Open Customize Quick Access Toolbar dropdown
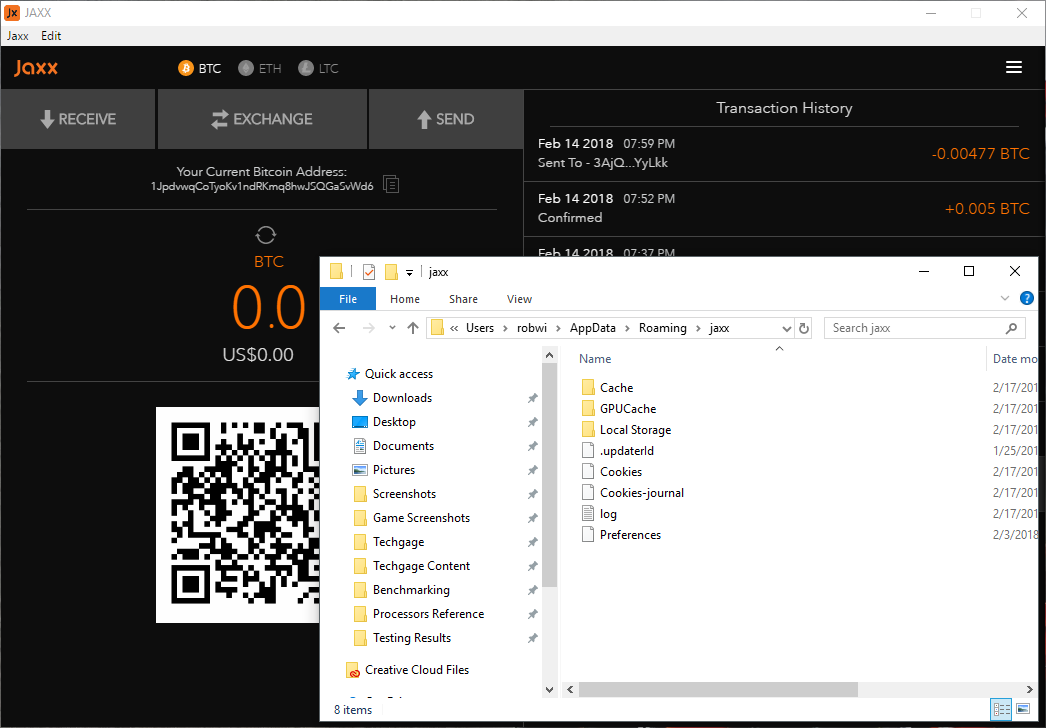 410,272
